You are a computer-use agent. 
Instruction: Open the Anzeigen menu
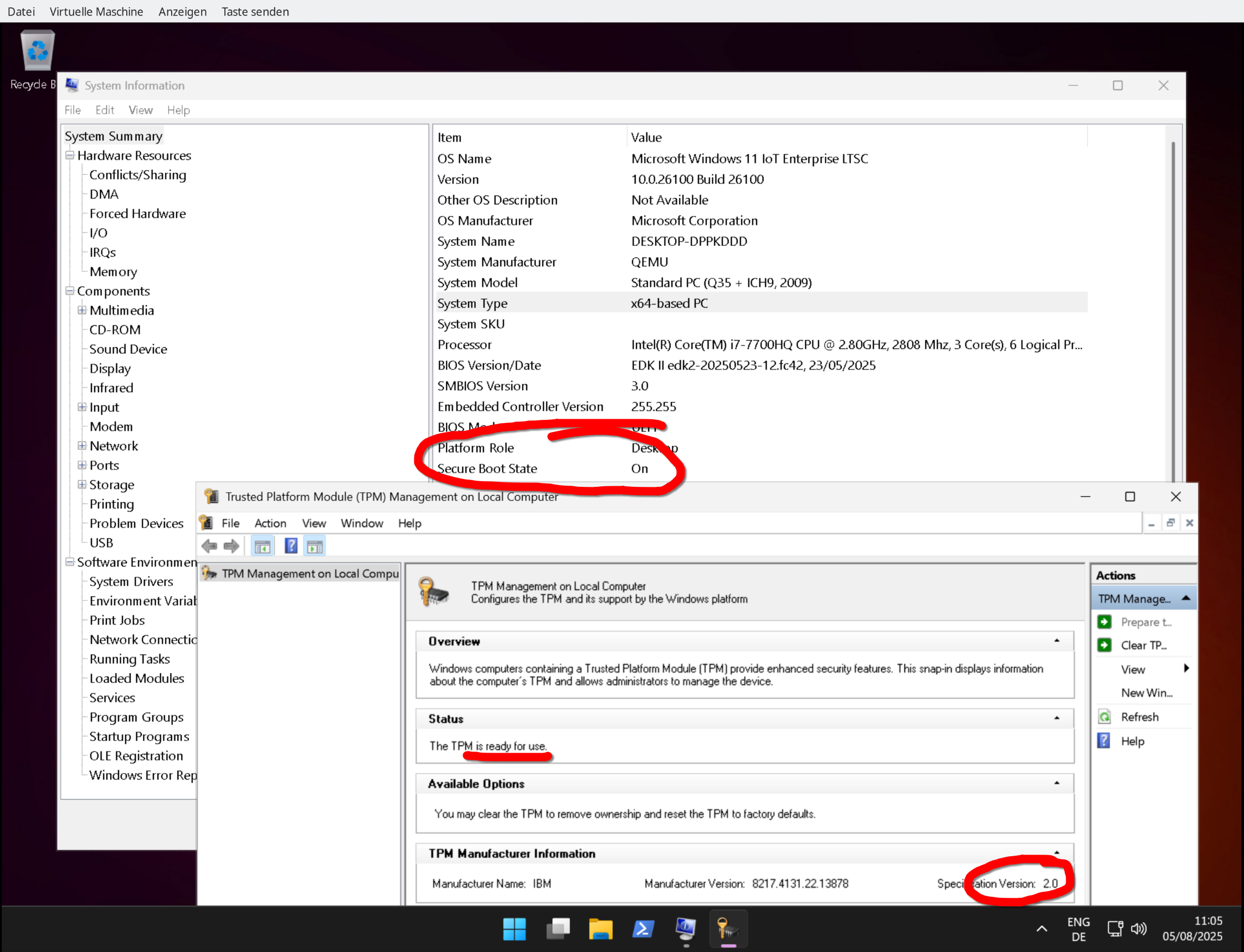point(182,11)
